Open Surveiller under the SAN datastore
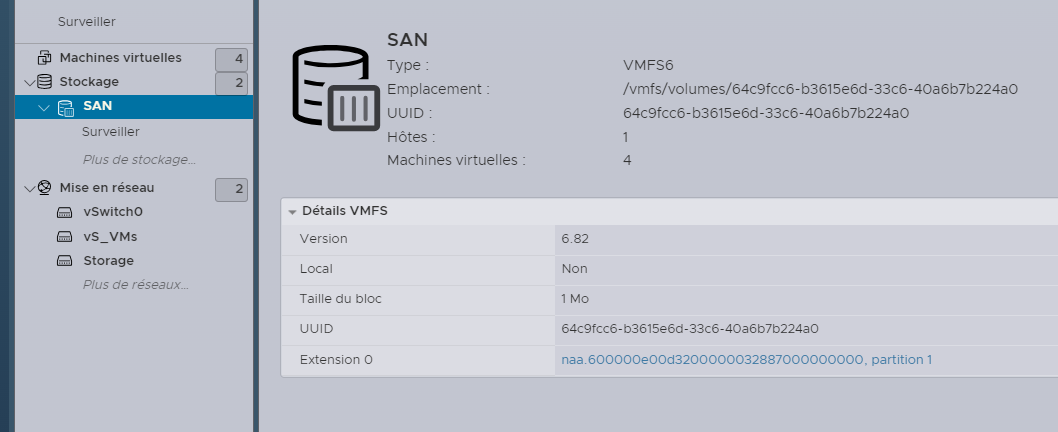The image size is (1058, 432). pyautogui.click(x=110, y=132)
